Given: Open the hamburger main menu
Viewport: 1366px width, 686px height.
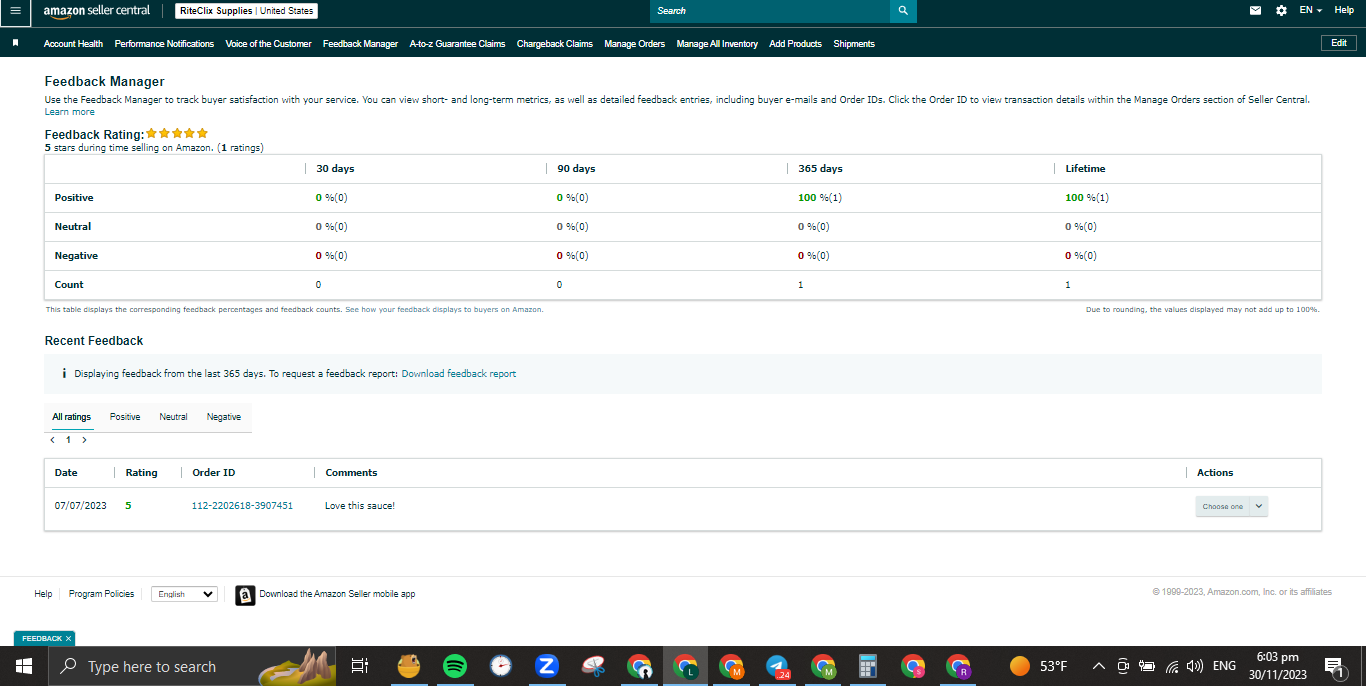Looking at the screenshot, I should (15, 11).
